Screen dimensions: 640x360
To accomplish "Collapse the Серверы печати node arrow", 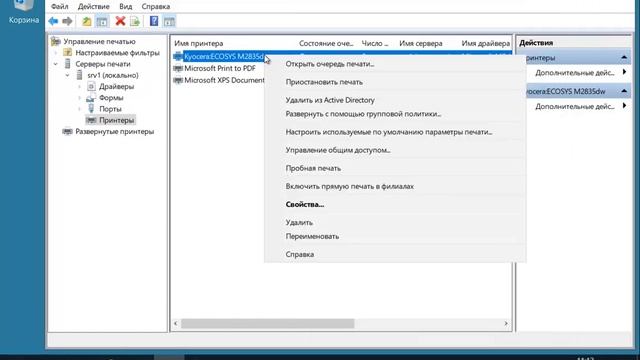I will pos(56,64).
